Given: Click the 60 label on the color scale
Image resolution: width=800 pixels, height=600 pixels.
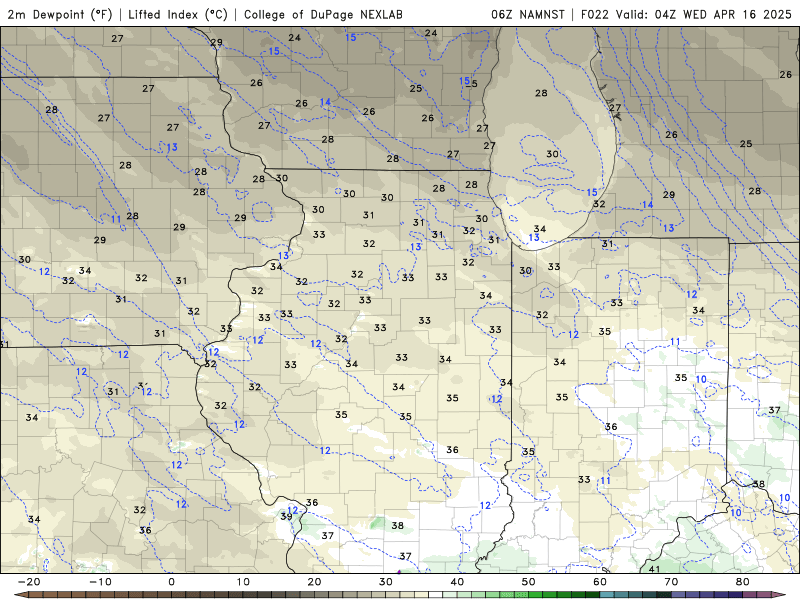Looking at the screenshot, I should click(x=600, y=582).
